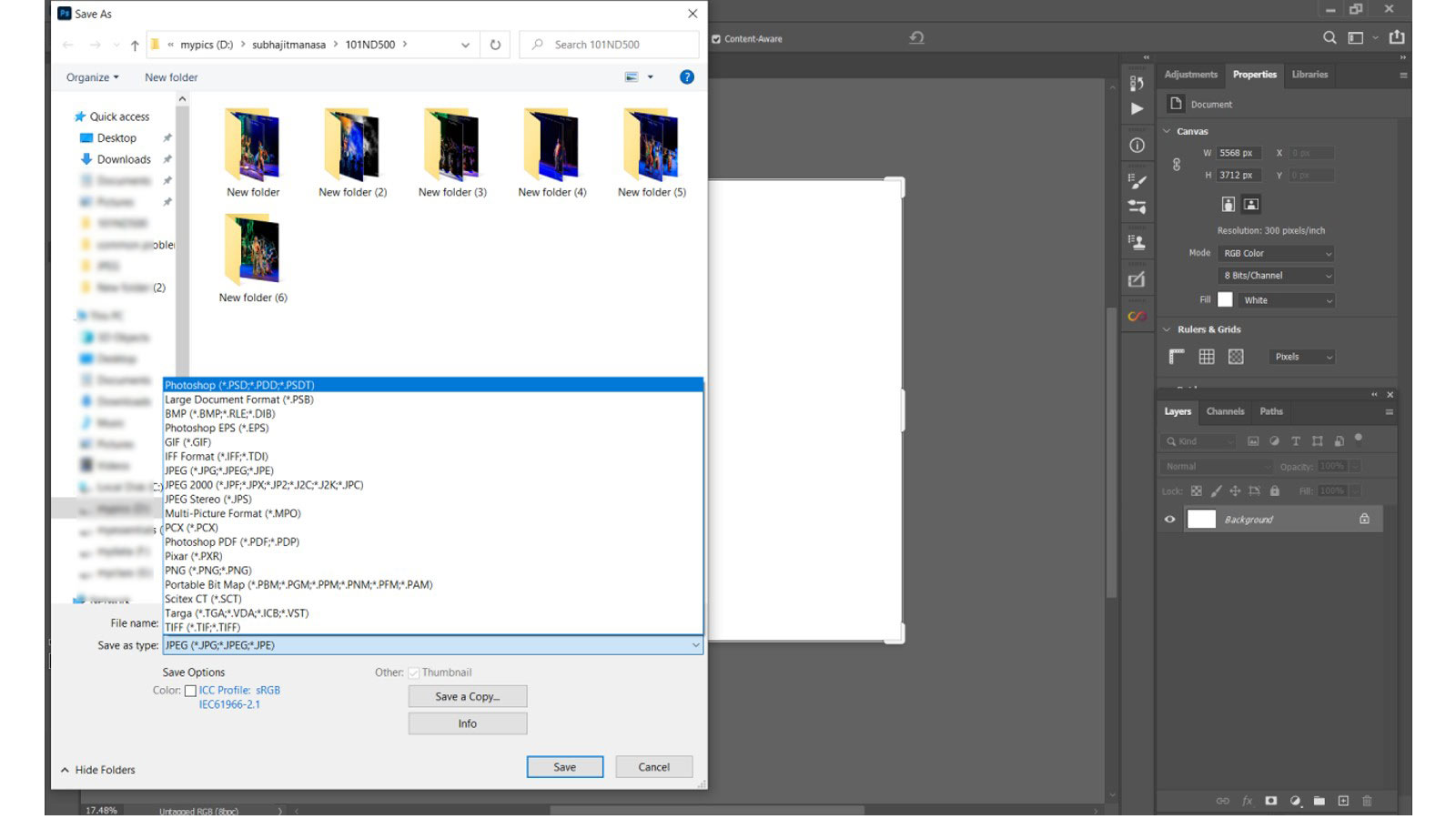Toggle lock image pixels brush
The image size is (1456, 819).
point(1216,491)
